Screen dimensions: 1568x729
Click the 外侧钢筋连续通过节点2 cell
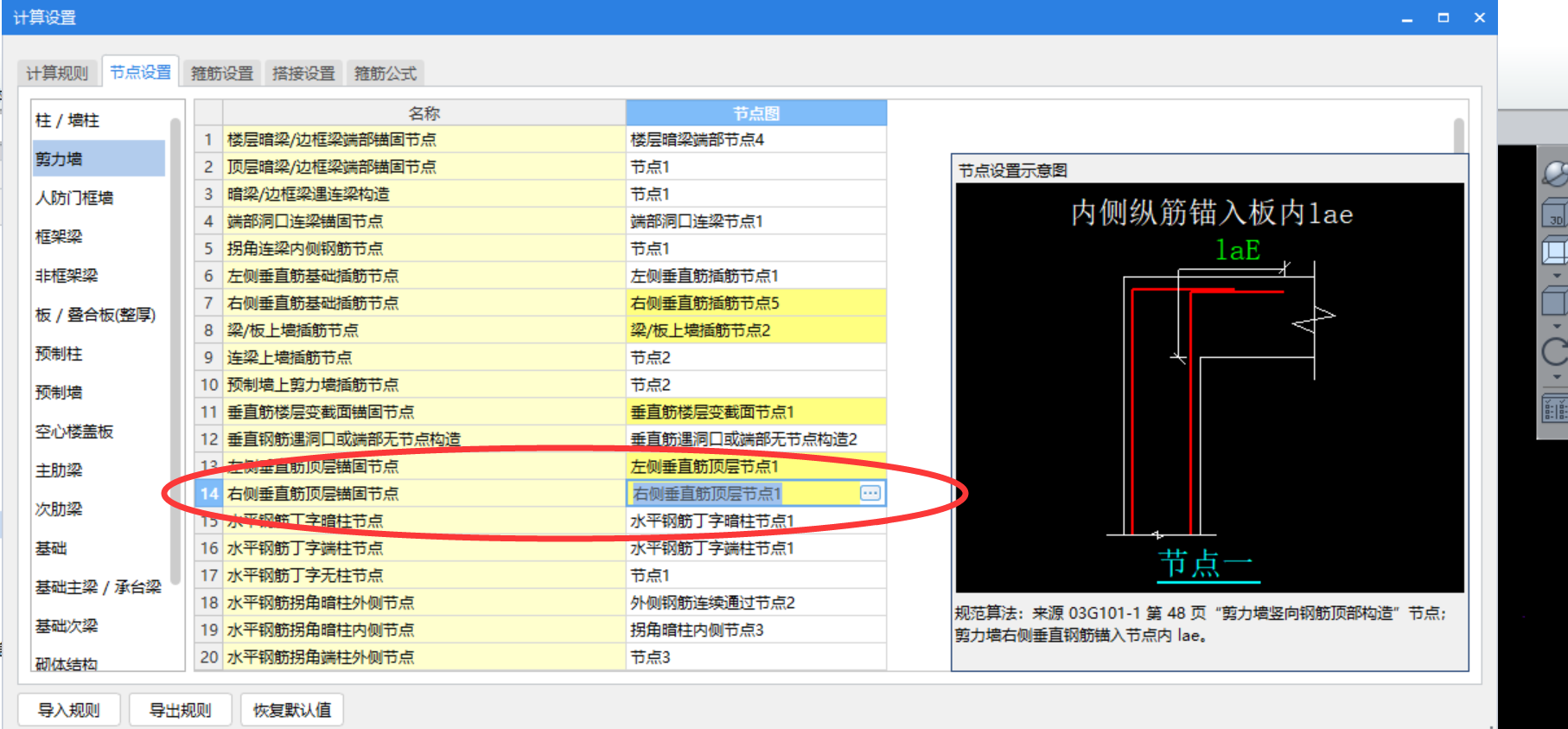(x=756, y=603)
